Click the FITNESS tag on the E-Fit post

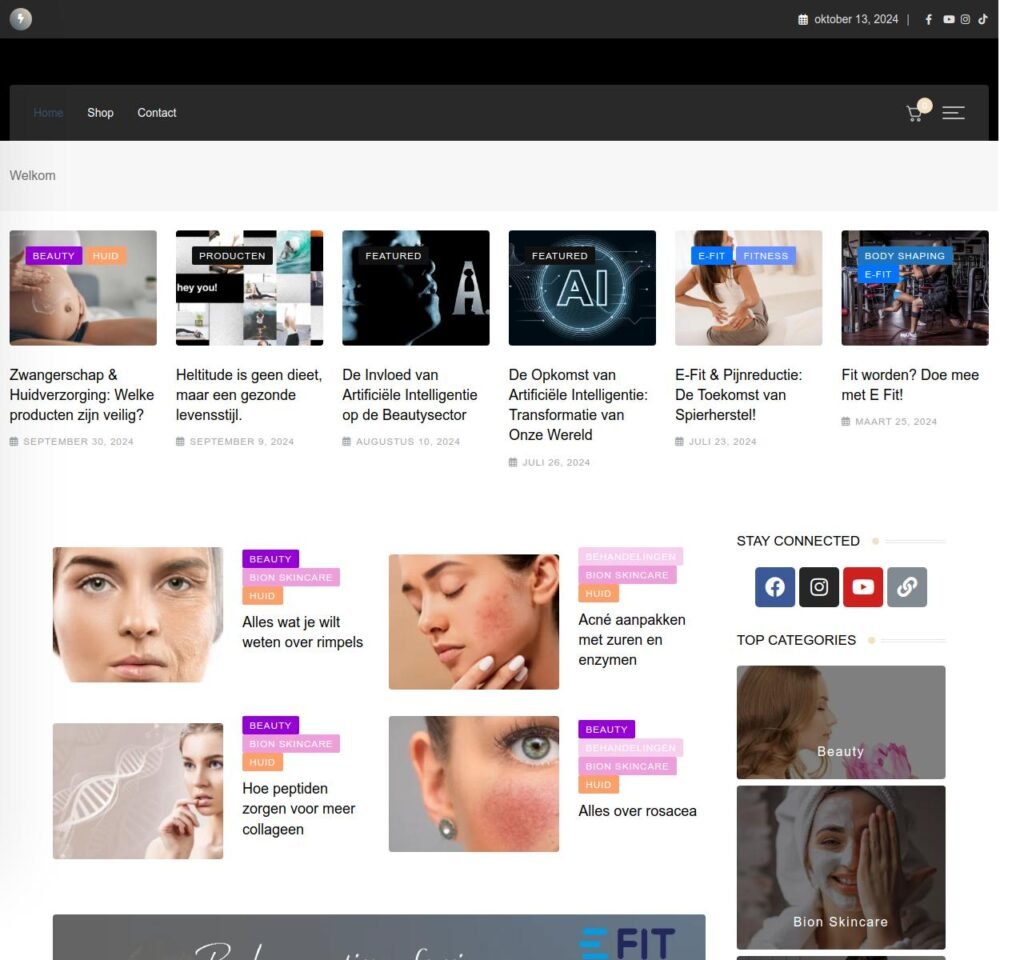point(766,255)
